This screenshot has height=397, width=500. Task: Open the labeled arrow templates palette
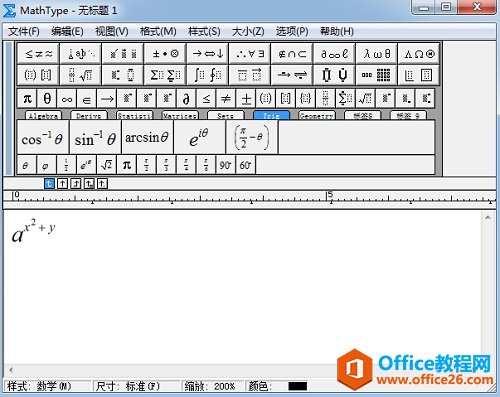click(292, 75)
